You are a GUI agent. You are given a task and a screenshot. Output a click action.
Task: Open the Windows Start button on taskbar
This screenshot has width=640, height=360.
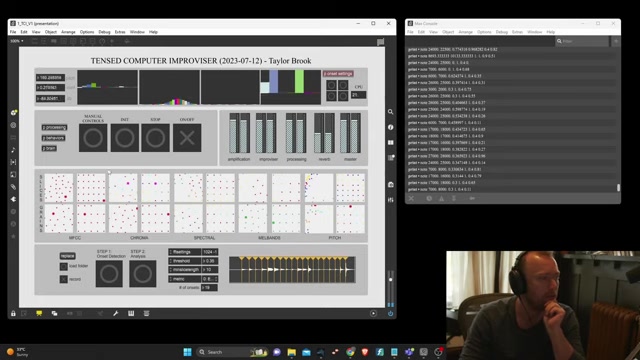(187, 352)
